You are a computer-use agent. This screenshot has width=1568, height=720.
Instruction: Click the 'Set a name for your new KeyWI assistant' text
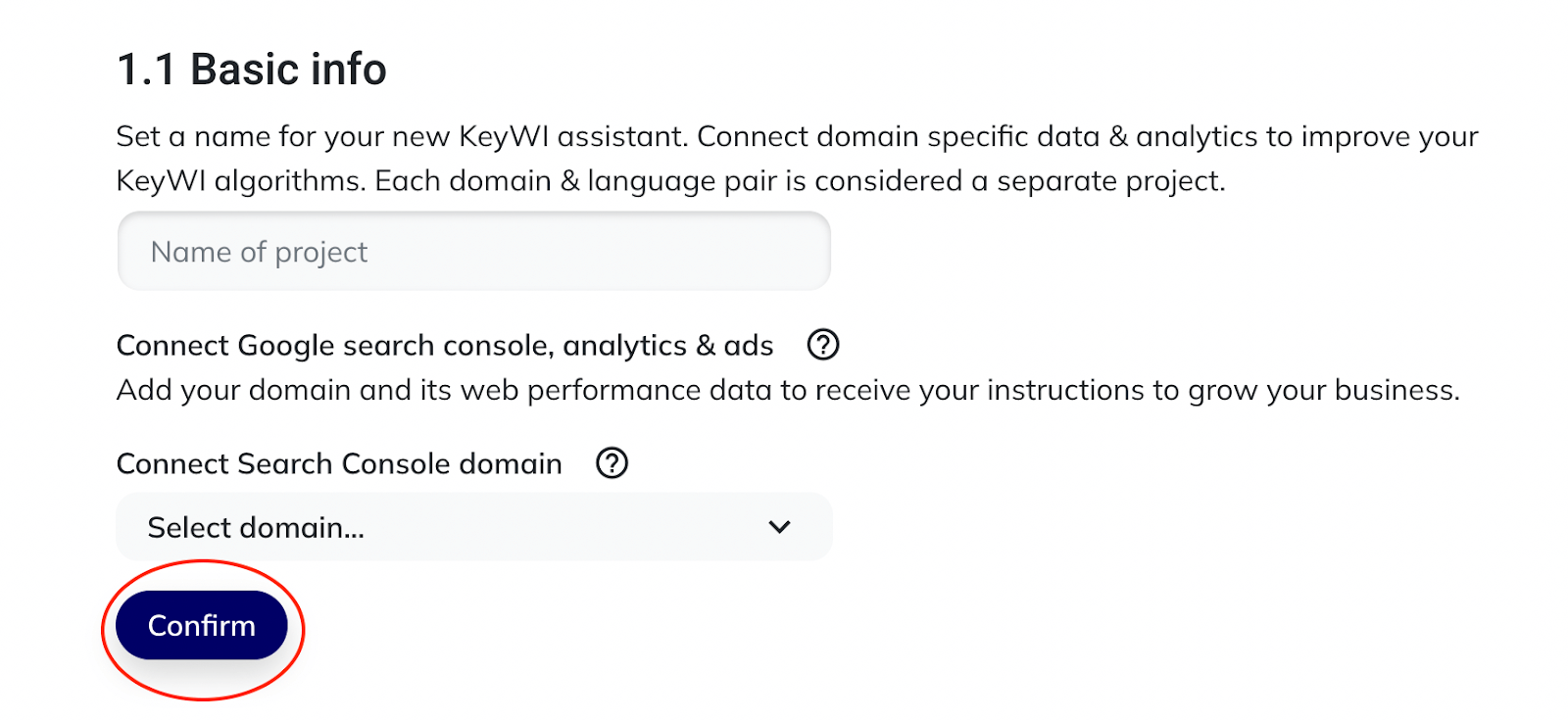pos(402,136)
